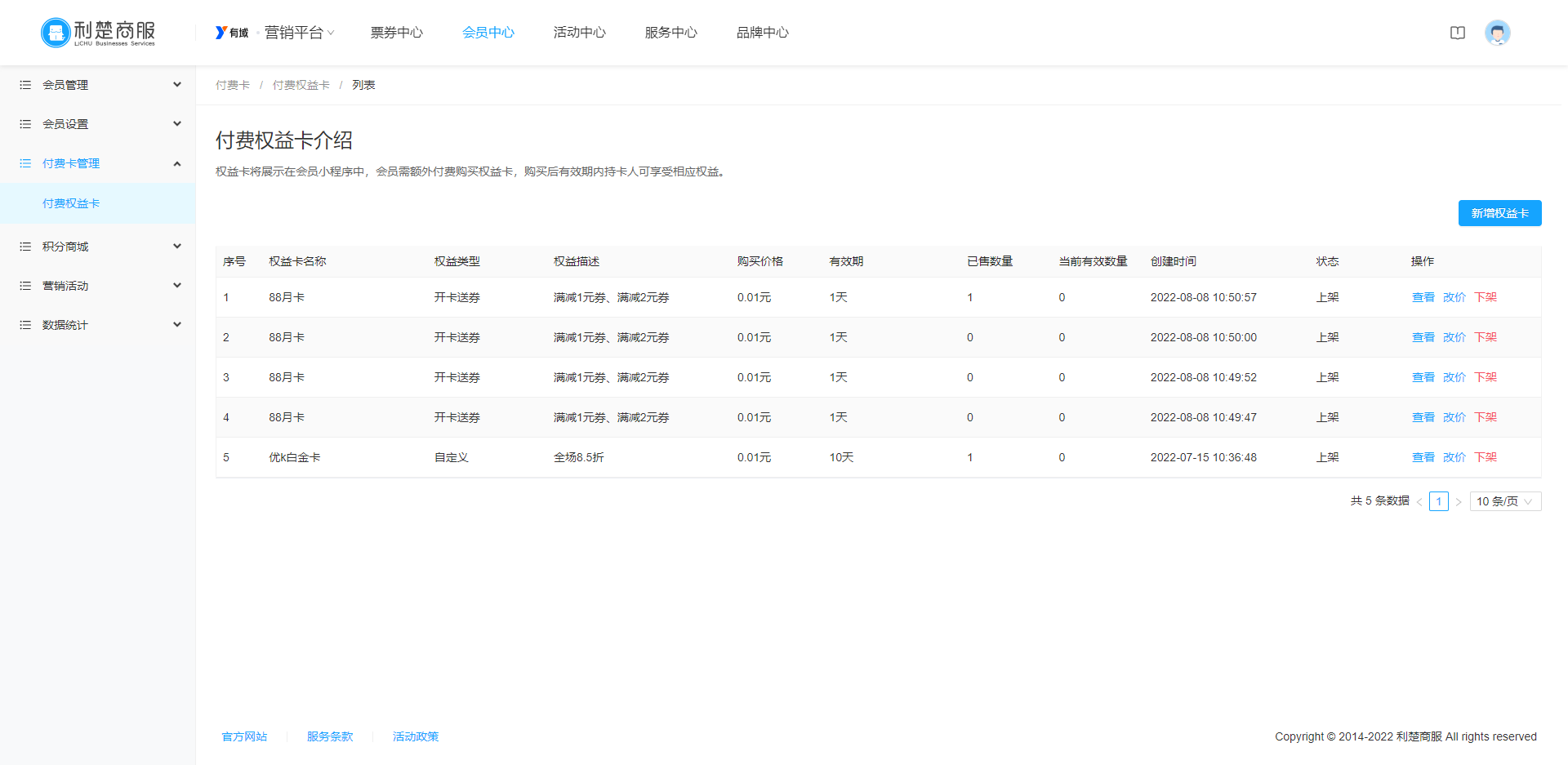This screenshot has height=765, width=1568.
Task: Expand 积分商城 sidebar section
Action: [177, 247]
